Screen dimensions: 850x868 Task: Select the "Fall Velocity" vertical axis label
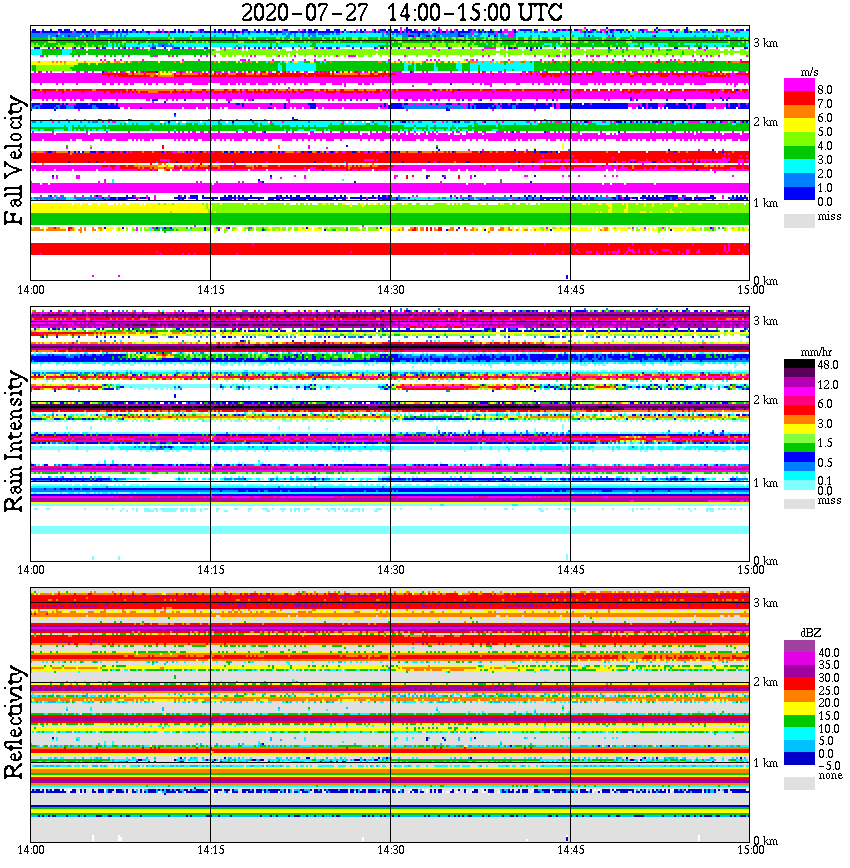click(14, 160)
